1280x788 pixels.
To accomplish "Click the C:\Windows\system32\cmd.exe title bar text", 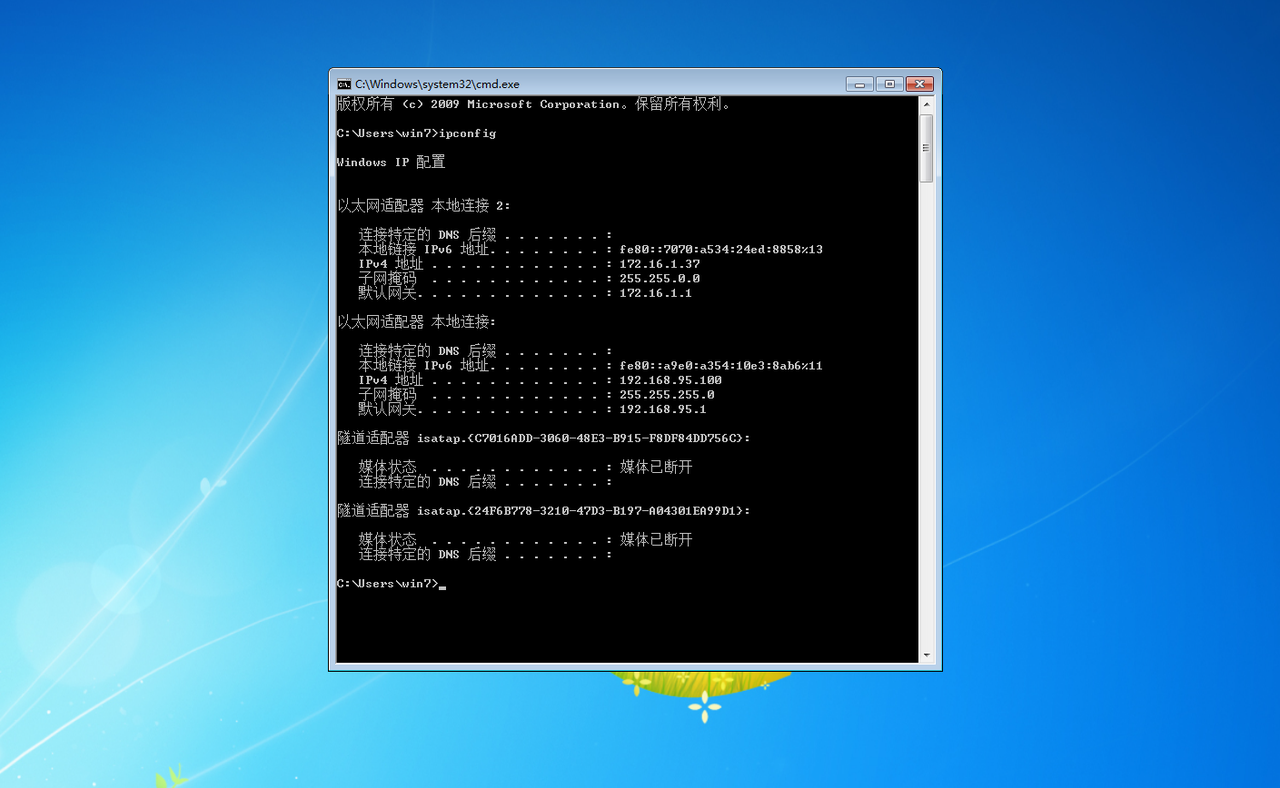I will [437, 85].
